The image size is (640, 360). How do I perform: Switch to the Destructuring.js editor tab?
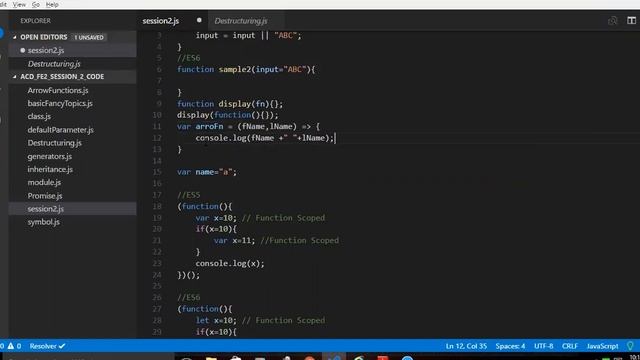coord(241,21)
